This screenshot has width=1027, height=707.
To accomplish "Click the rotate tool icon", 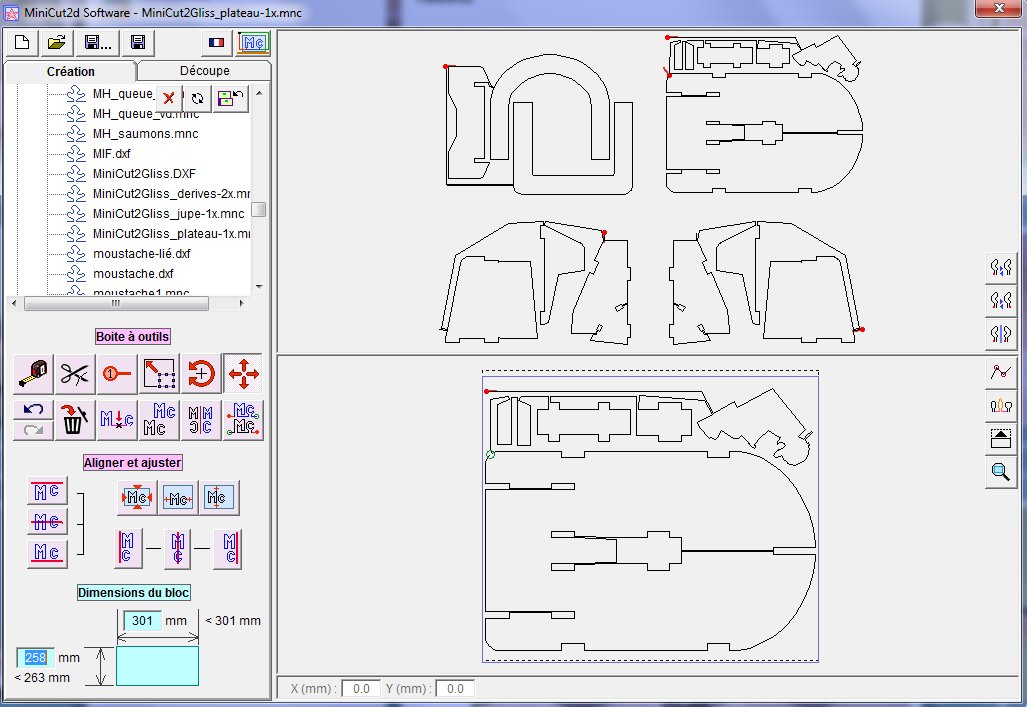I will (x=201, y=373).
